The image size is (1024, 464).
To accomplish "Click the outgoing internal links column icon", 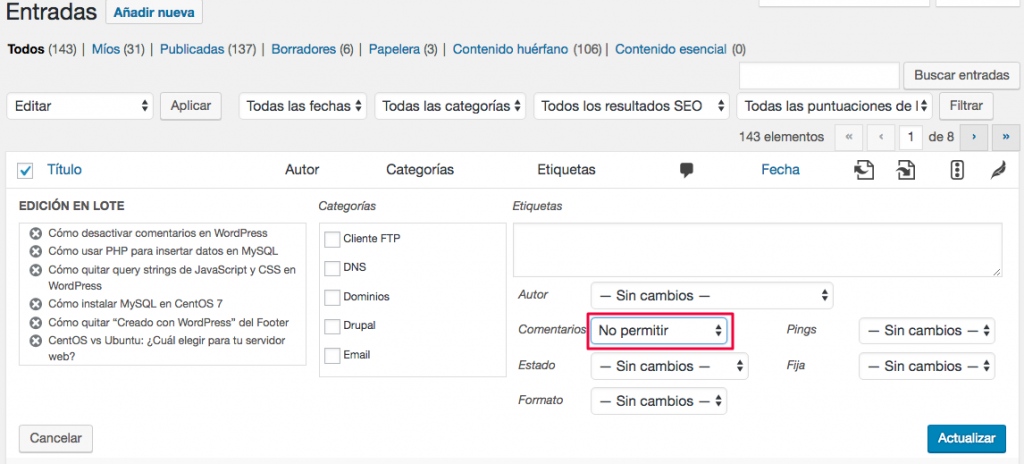I will pos(863,170).
